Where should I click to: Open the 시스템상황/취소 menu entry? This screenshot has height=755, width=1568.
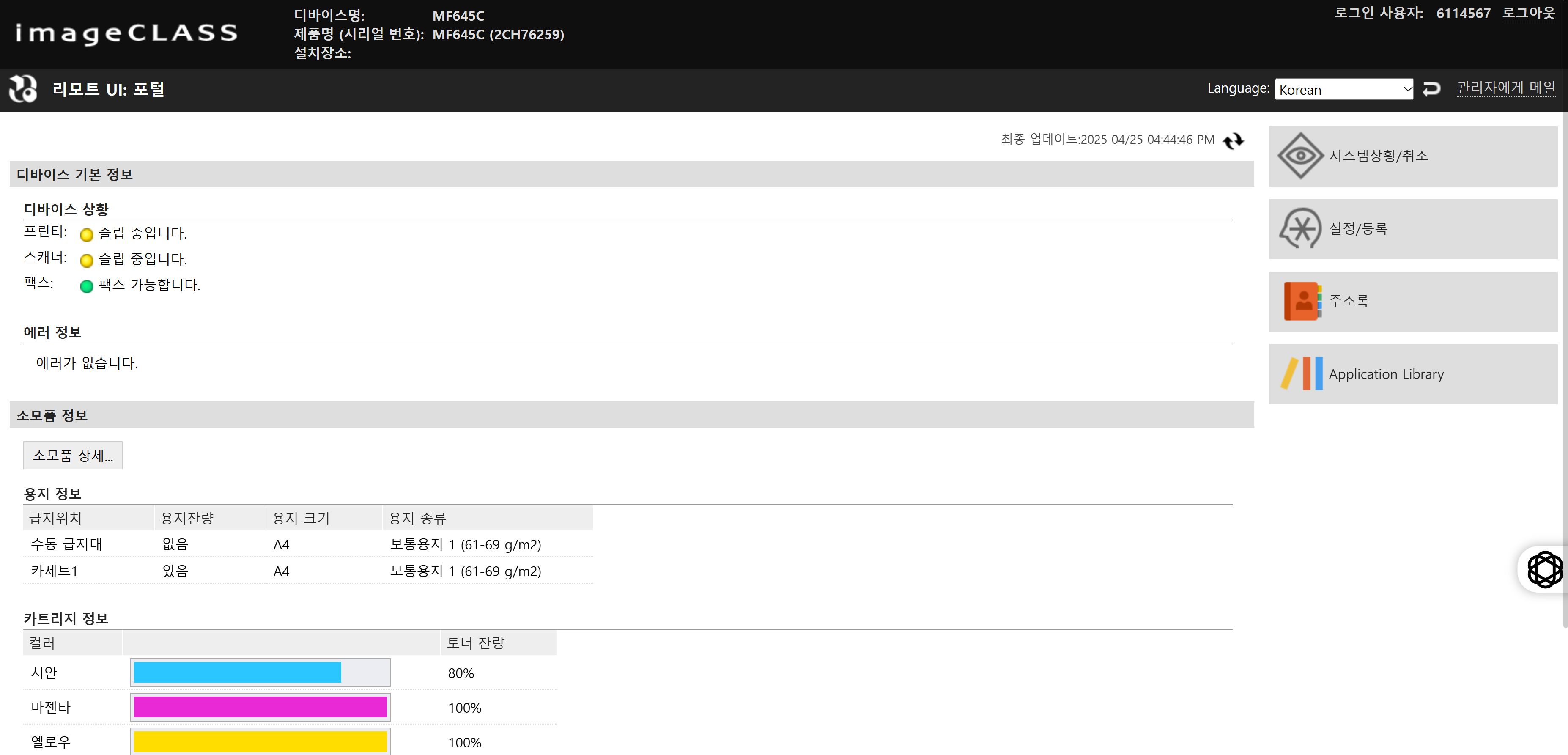pyautogui.click(x=1378, y=156)
